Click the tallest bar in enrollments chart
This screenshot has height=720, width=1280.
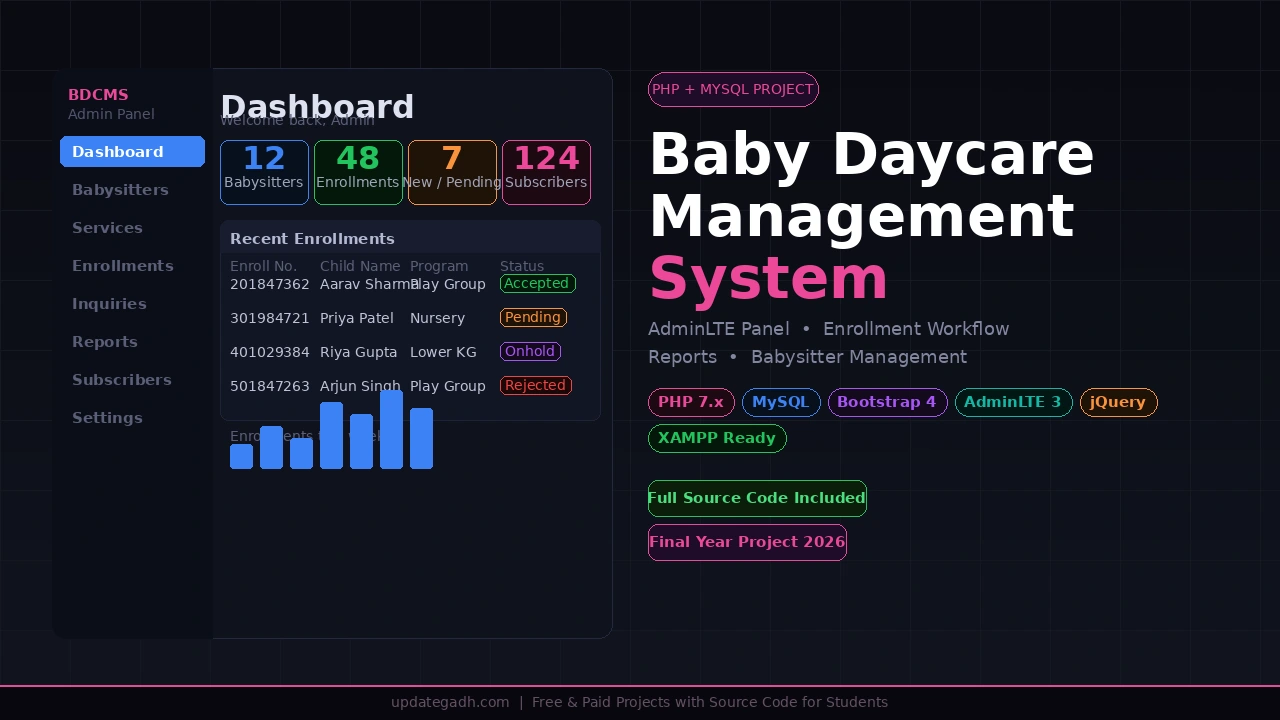[391, 430]
